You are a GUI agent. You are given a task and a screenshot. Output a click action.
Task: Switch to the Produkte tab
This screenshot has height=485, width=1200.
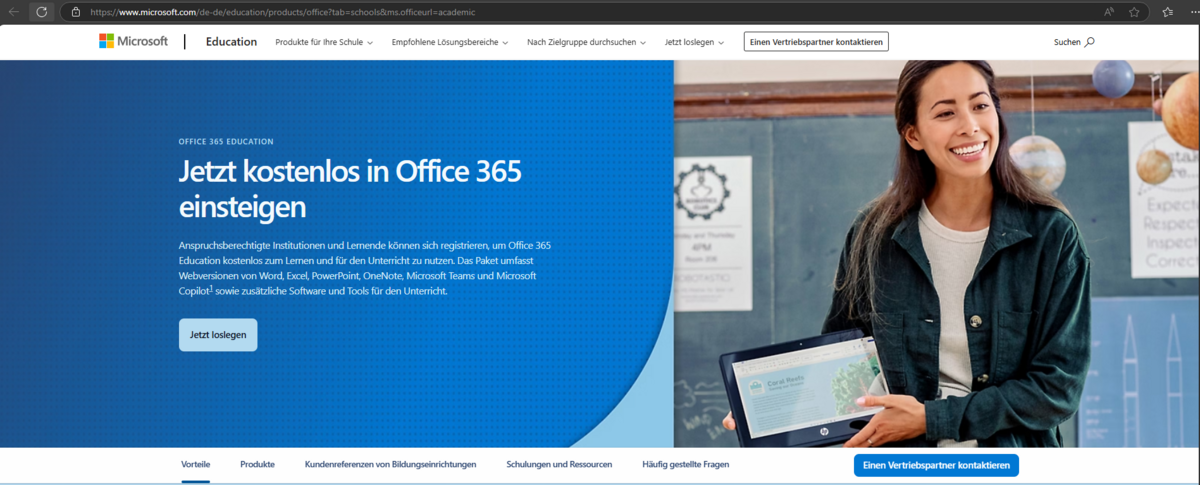[x=257, y=464]
